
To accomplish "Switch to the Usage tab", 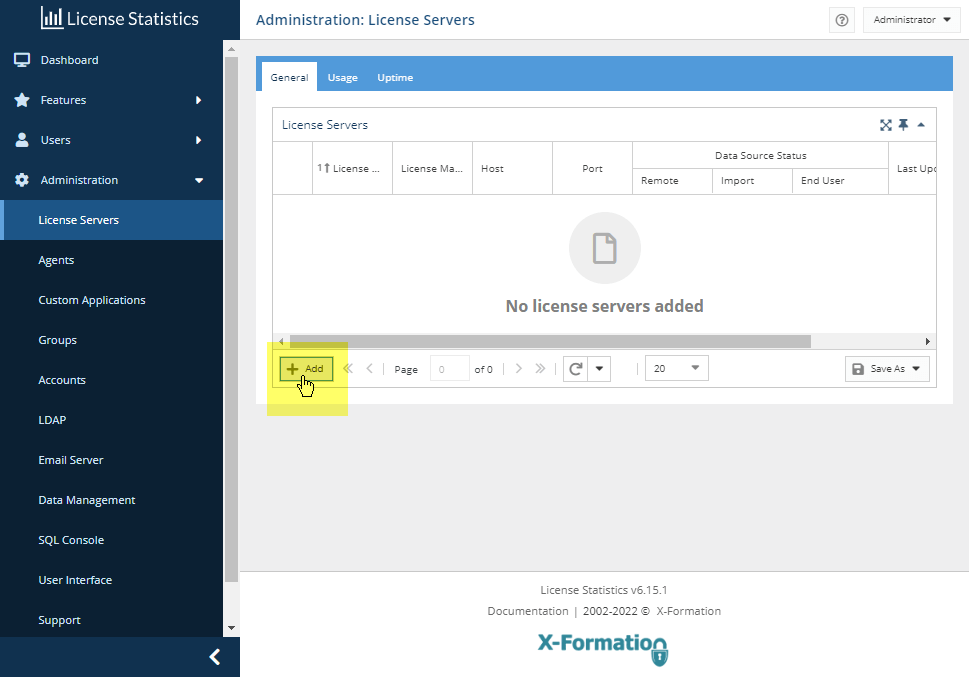I will pos(342,77).
